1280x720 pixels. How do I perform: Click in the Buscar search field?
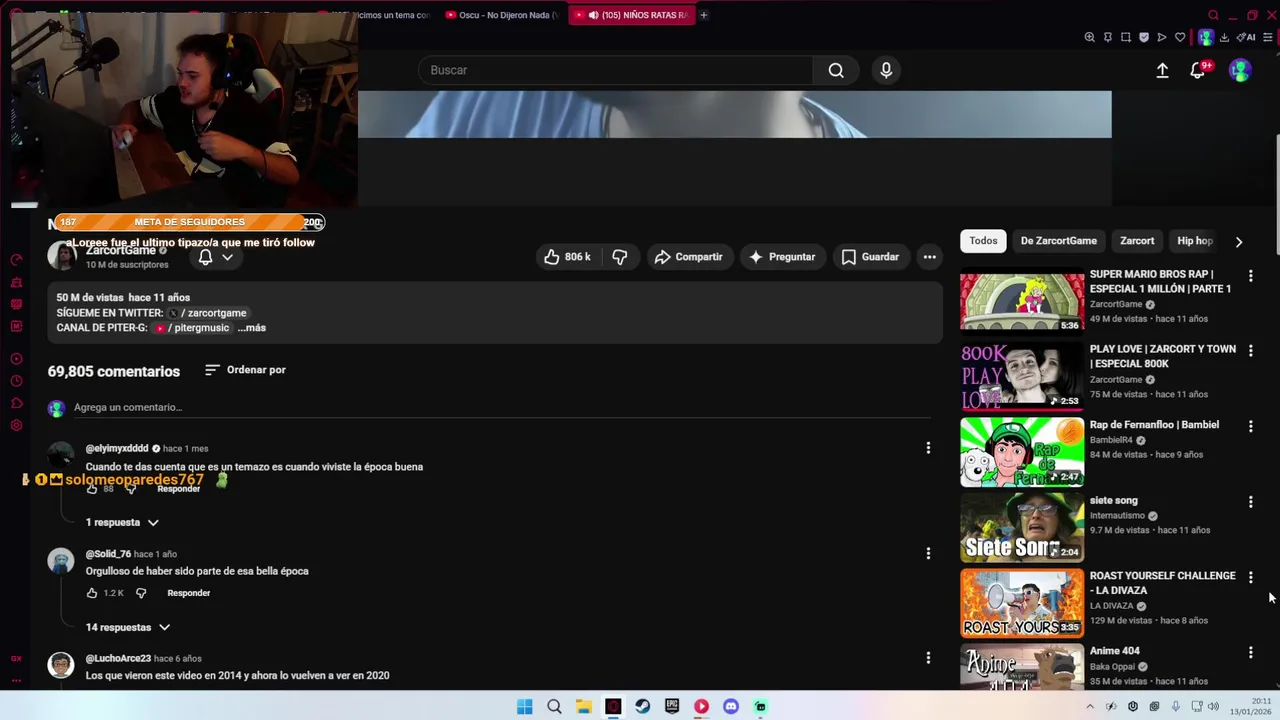coord(615,70)
